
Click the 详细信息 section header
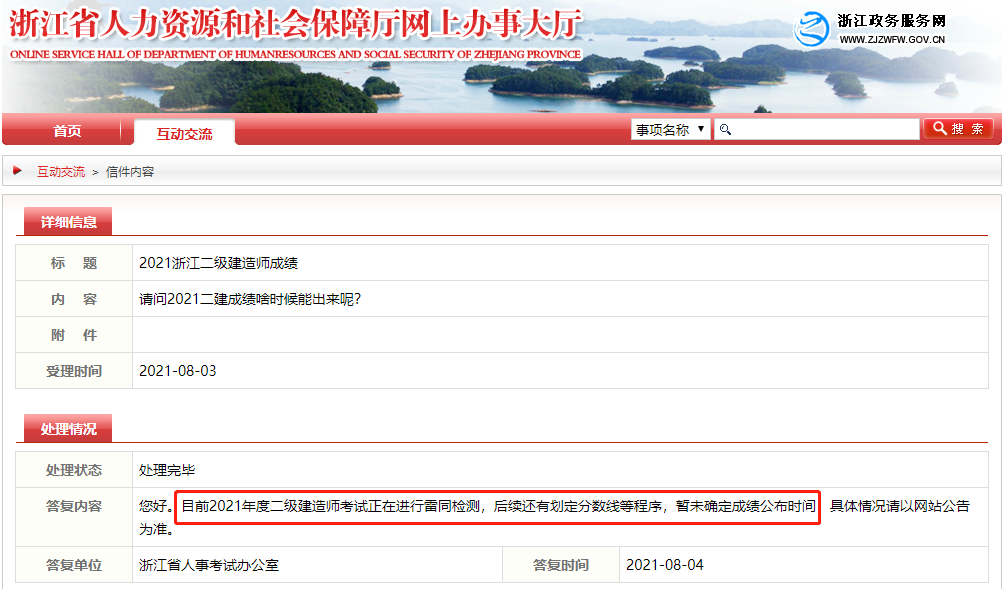[x=68, y=222]
